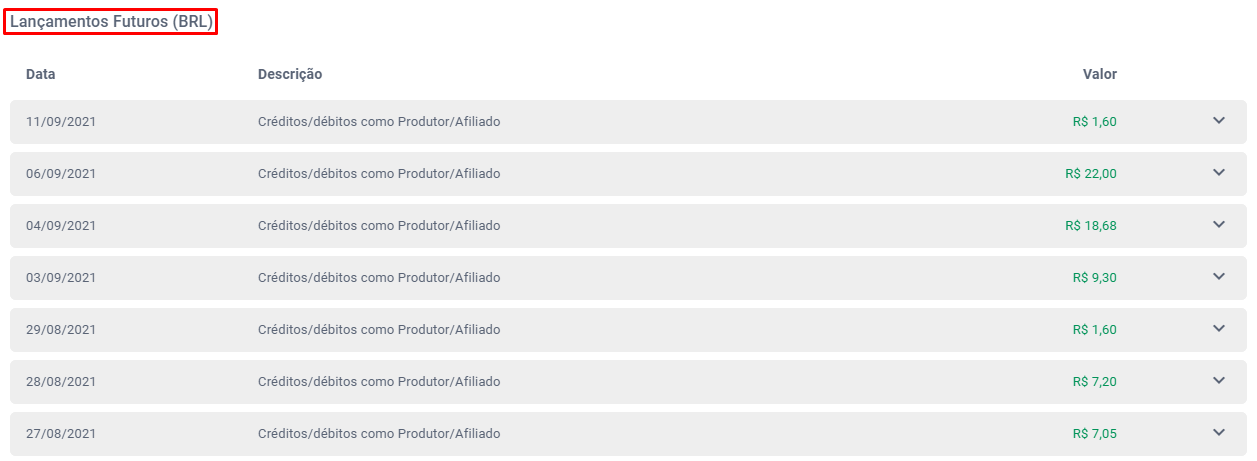Expand the 03/09/2021 entry chevron
Viewport: 1257px width, 461px height.
[x=1218, y=277]
